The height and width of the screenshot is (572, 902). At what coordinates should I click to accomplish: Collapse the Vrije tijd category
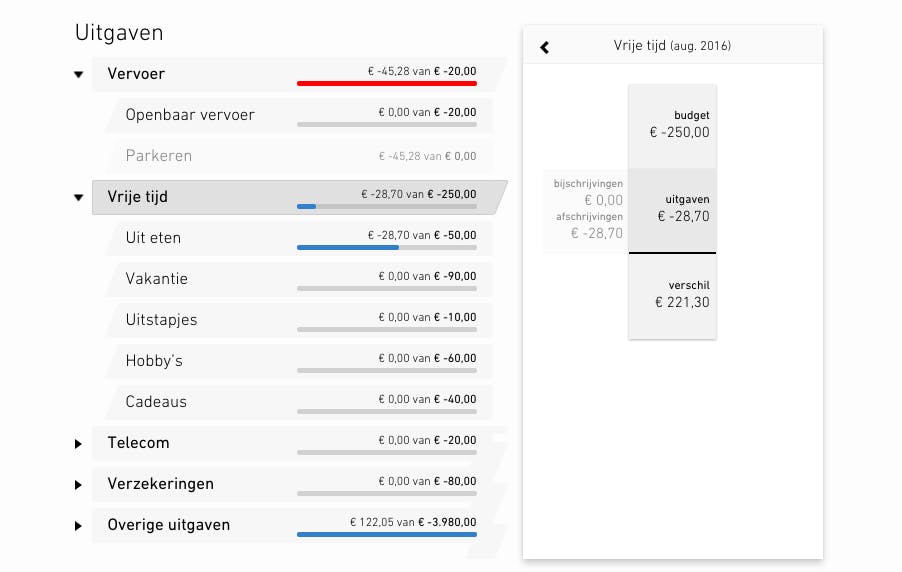(x=78, y=198)
